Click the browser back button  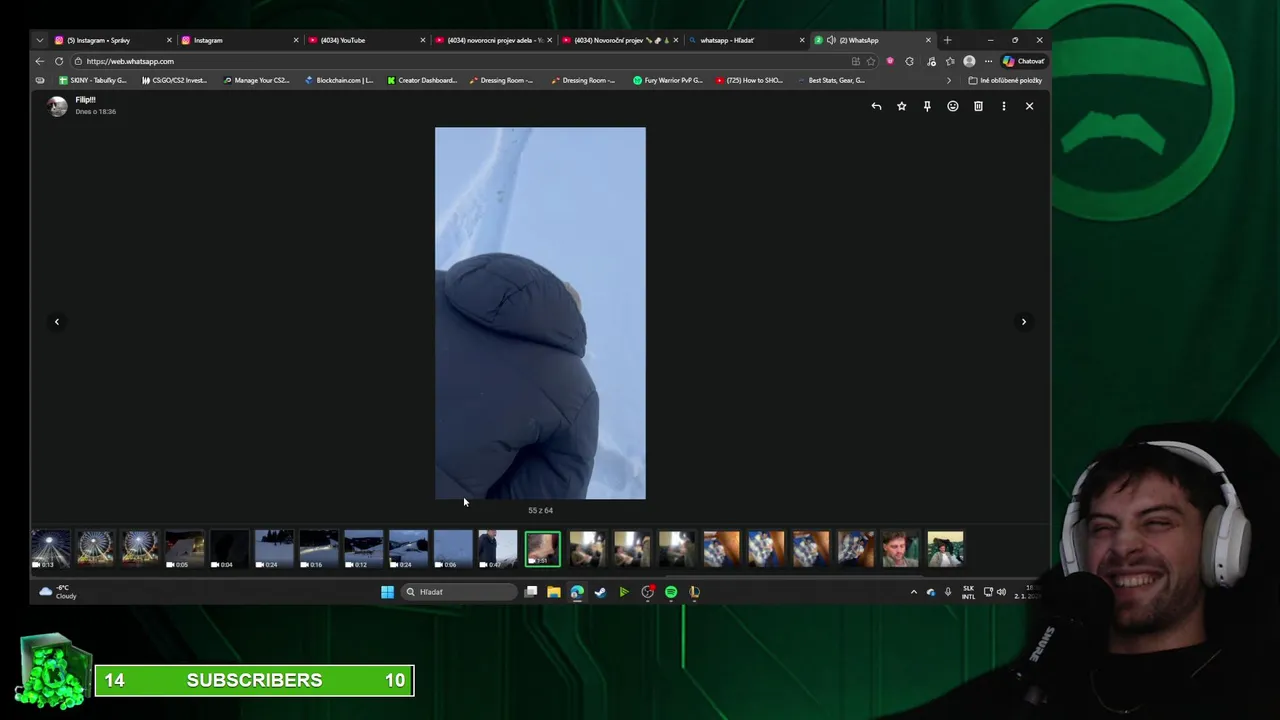(40, 61)
